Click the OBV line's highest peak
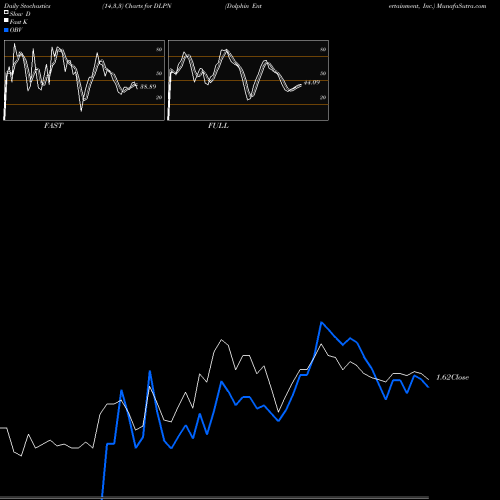The width and height of the screenshot is (500, 500). 321,322
